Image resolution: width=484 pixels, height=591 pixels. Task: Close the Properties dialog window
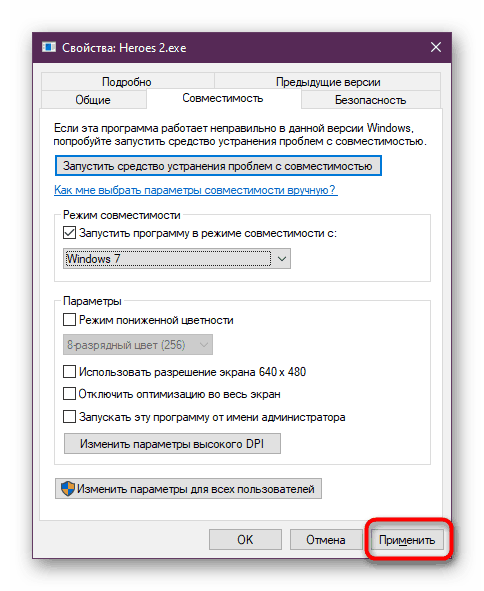(436, 47)
